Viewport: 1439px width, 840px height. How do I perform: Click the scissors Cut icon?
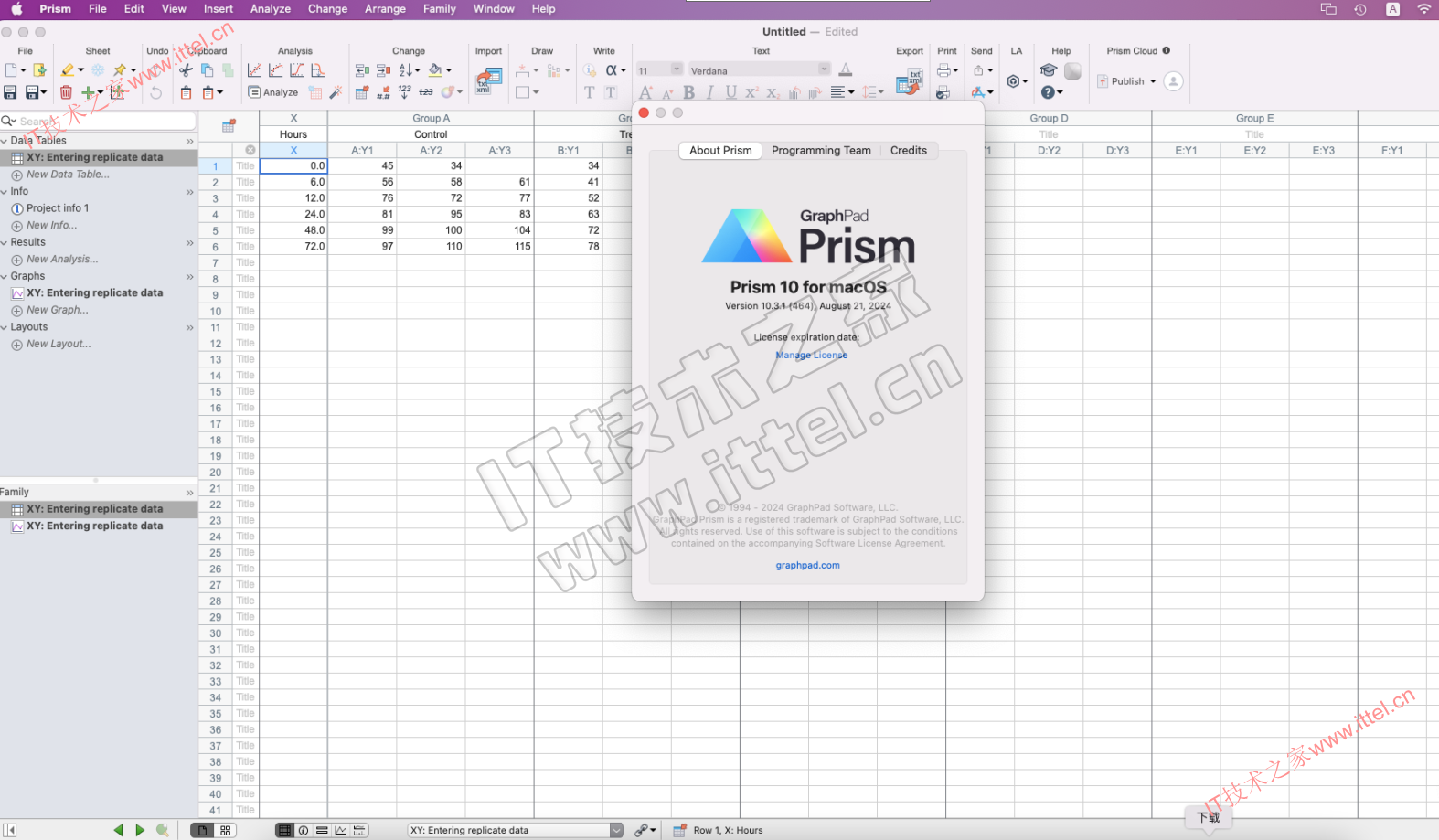click(x=186, y=70)
